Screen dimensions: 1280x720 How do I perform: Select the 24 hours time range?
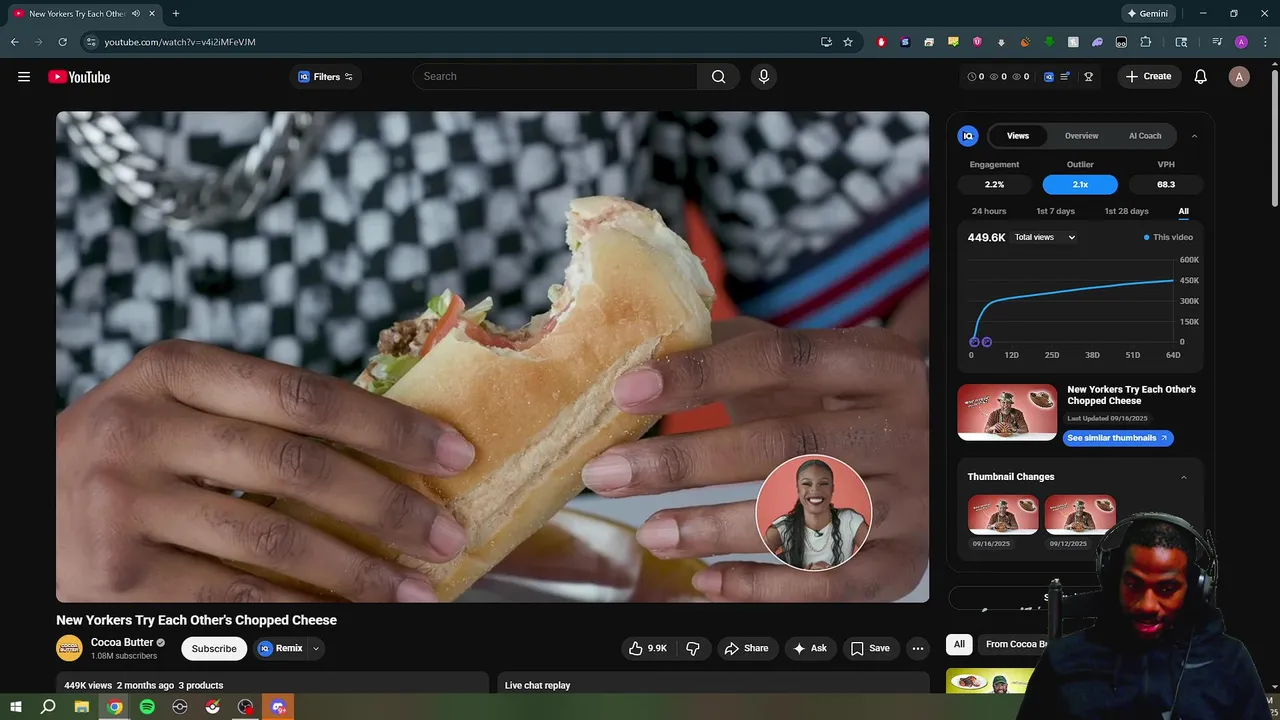coord(989,211)
